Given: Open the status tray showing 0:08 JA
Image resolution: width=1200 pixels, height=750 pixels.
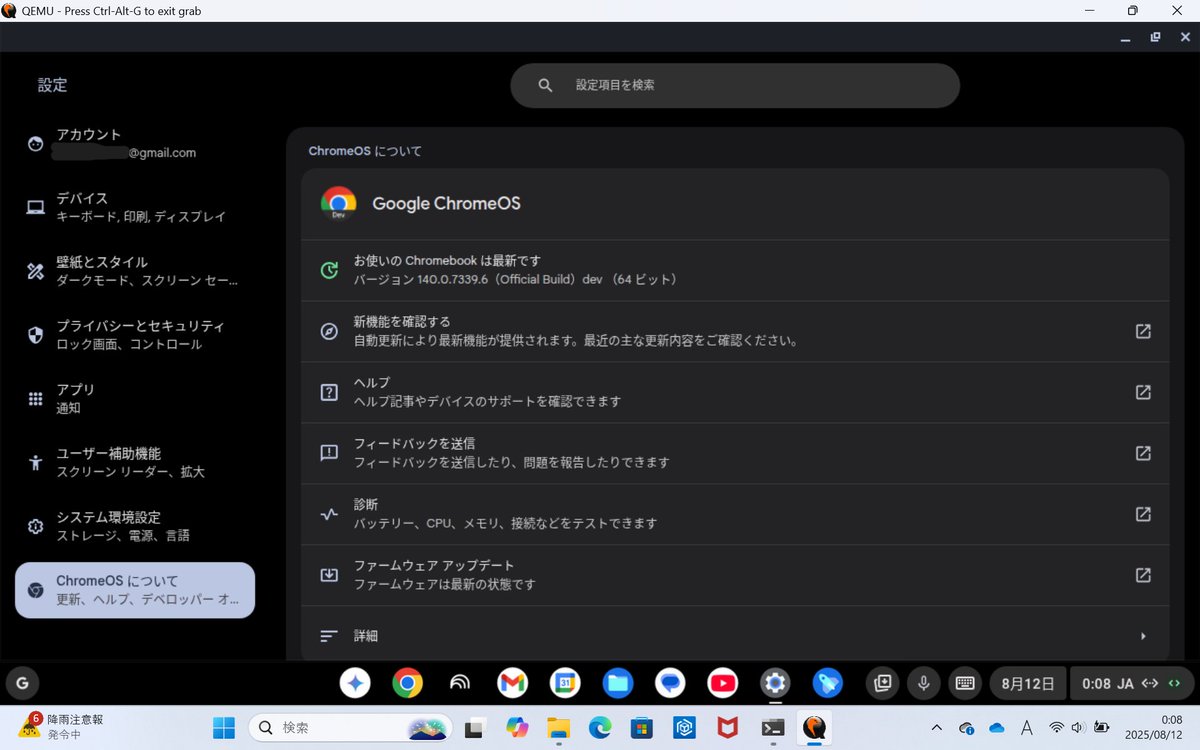Looking at the screenshot, I should click(1131, 684).
